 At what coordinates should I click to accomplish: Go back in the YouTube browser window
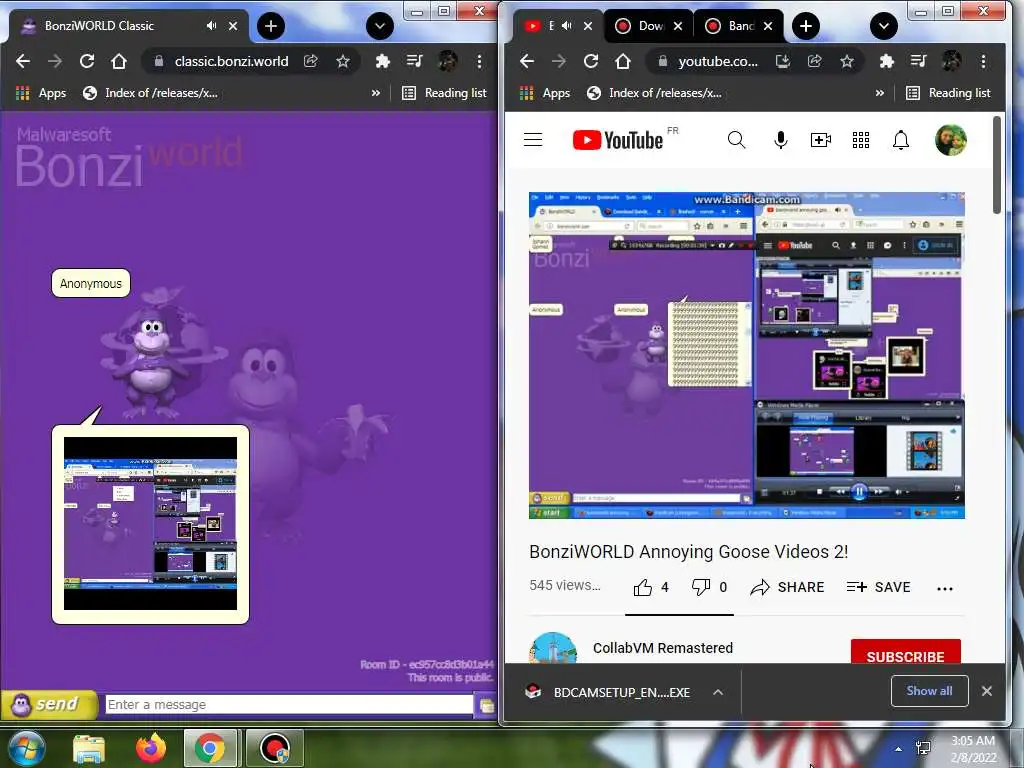tap(527, 61)
